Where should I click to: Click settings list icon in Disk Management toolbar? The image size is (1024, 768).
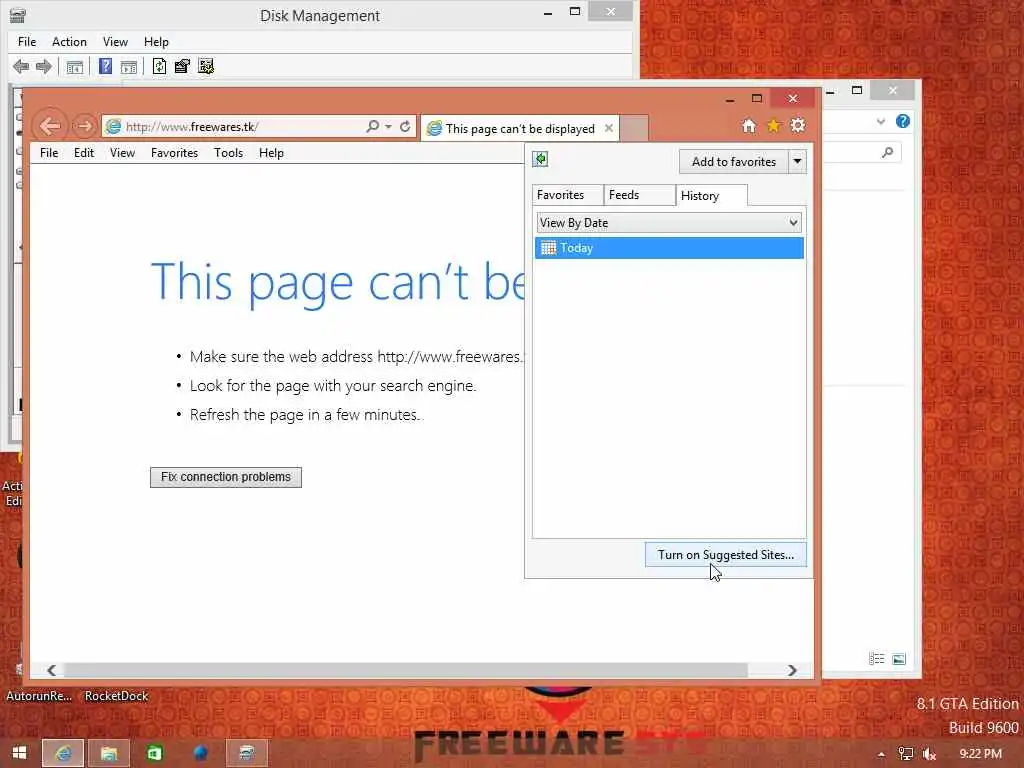pyautogui.click(x=206, y=66)
